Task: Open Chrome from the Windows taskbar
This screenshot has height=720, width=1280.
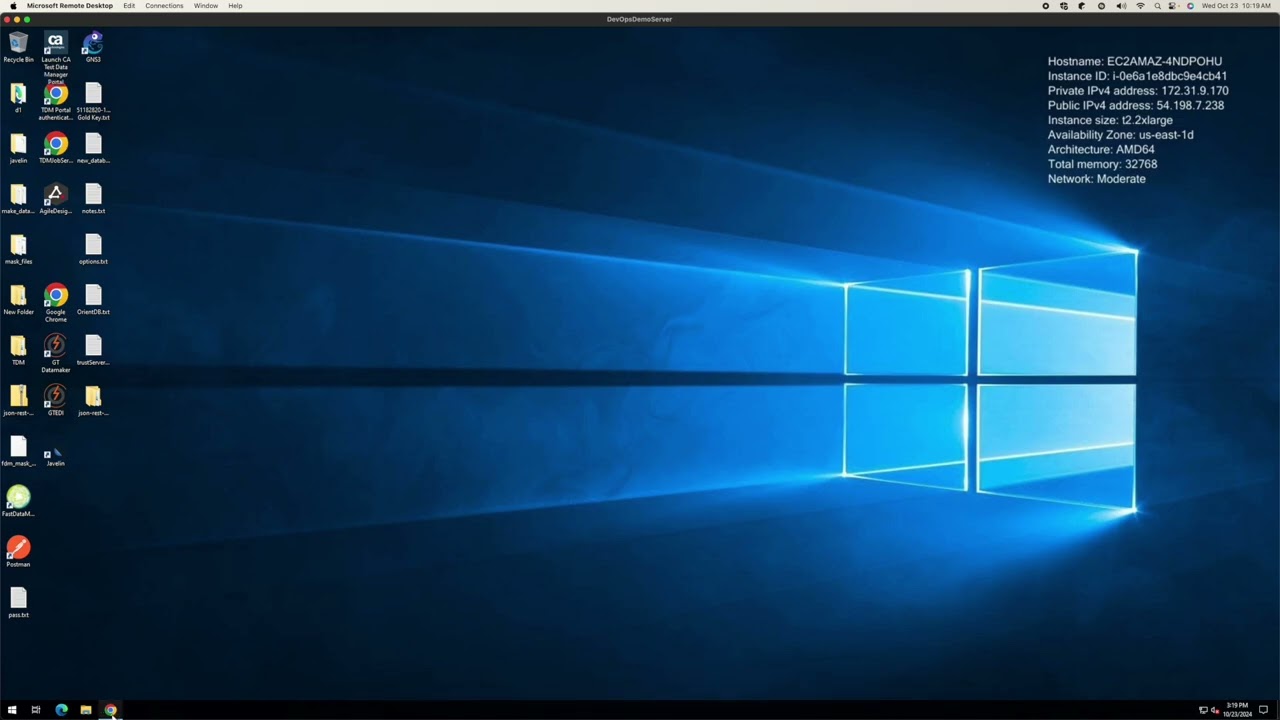Action: (x=111, y=710)
